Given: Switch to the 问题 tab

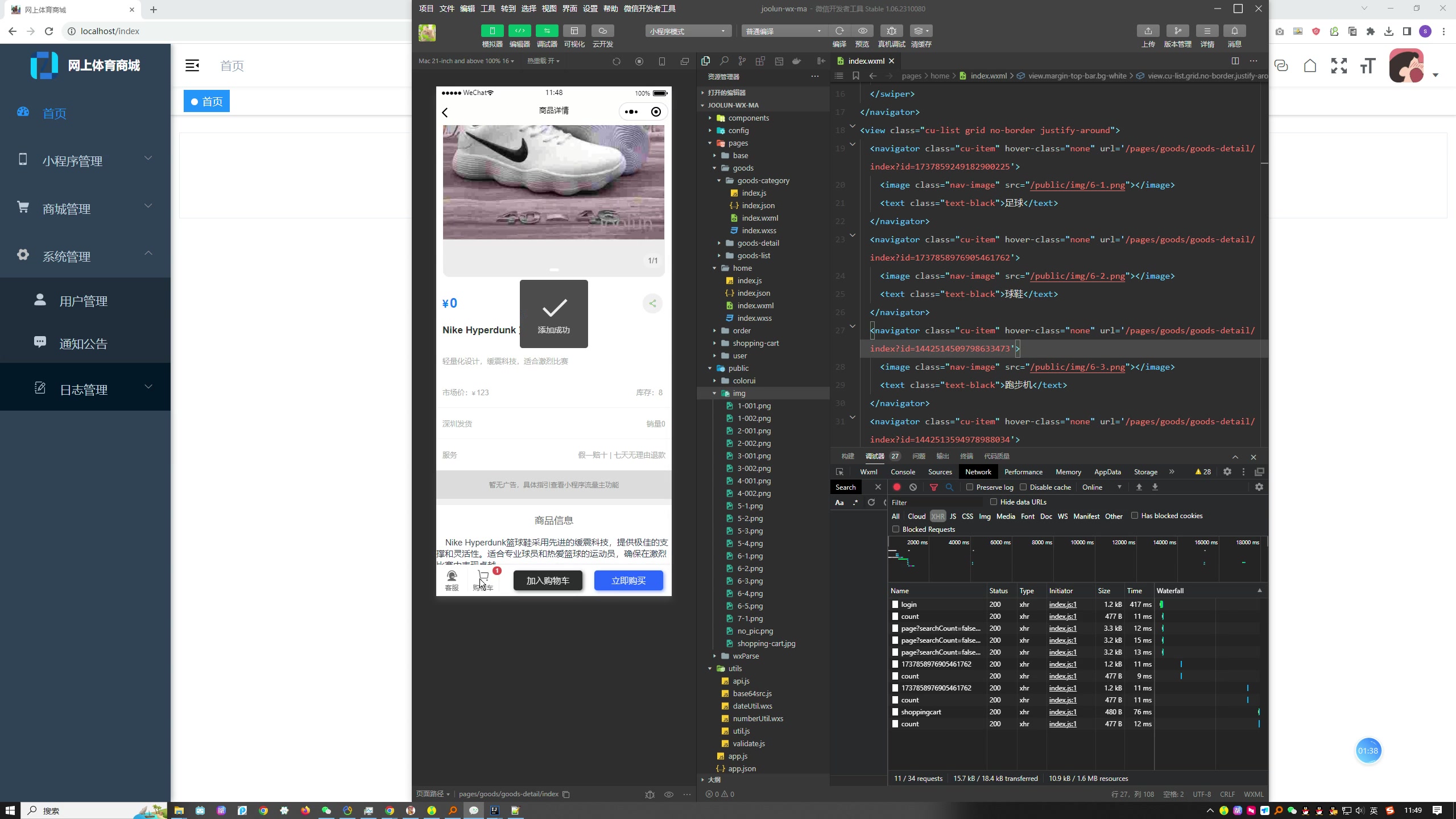Looking at the screenshot, I should (x=919, y=456).
